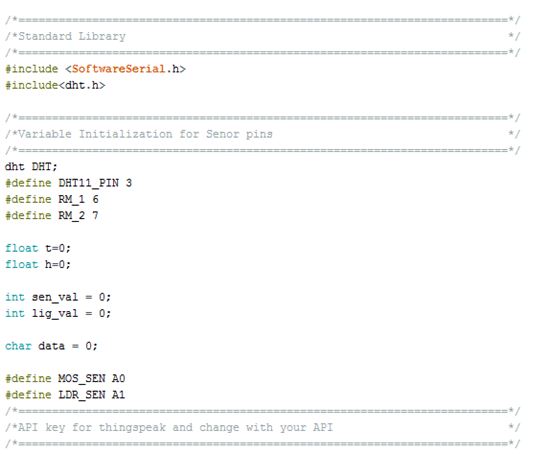This screenshot has width=538, height=463.
Task: Click the LDR_SEN A1 define line
Action: click(x=65, y=395)
